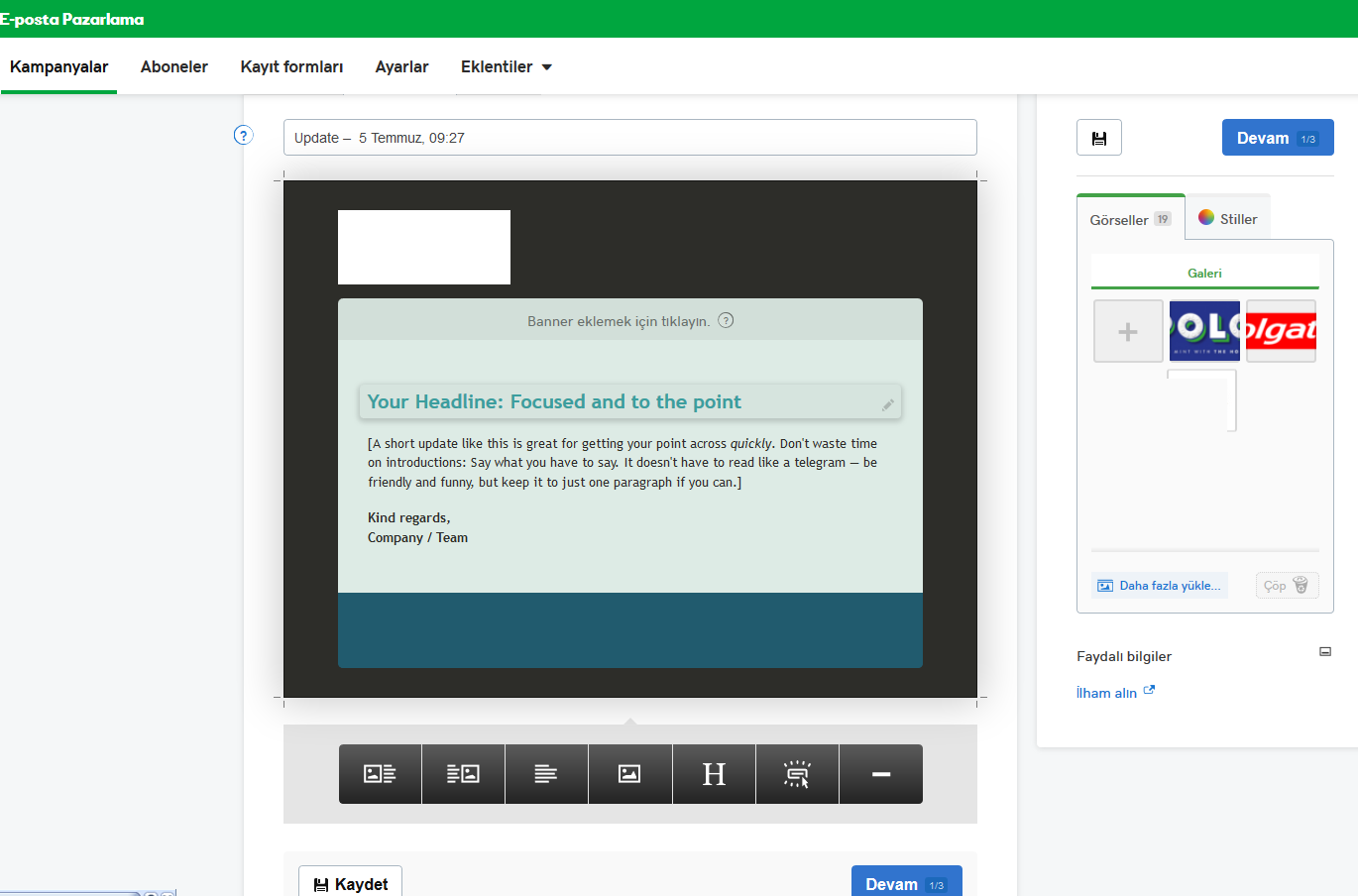
Task: Collapse the Faydalı bilgiler section
Action: (x=1324, y=652)
